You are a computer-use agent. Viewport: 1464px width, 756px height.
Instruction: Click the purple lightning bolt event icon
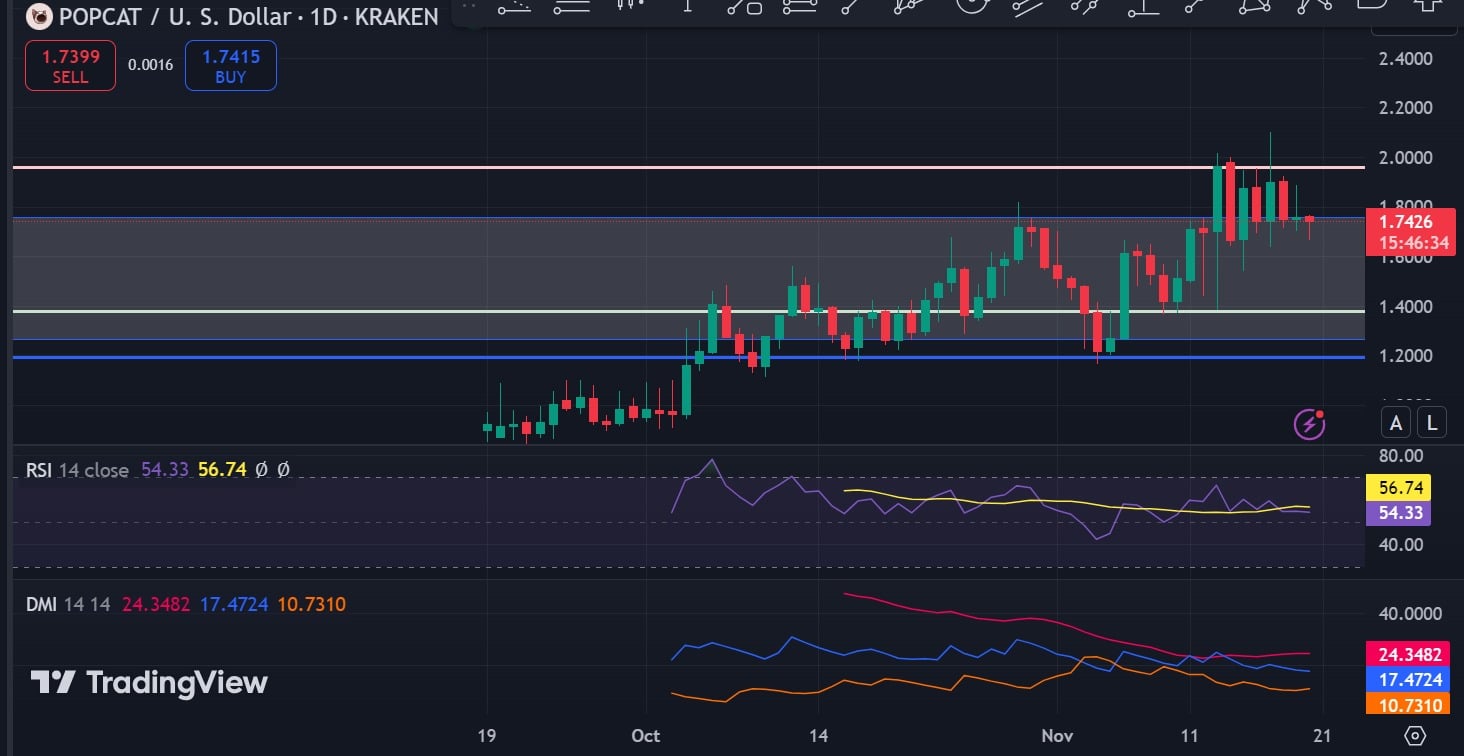(x=1309, y=424)
